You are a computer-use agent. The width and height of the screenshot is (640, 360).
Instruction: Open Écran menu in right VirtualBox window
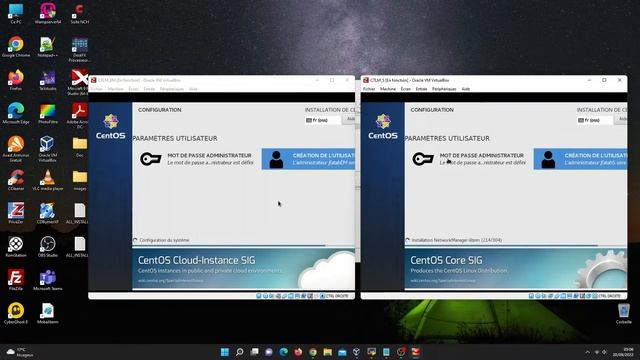[406, 89]
